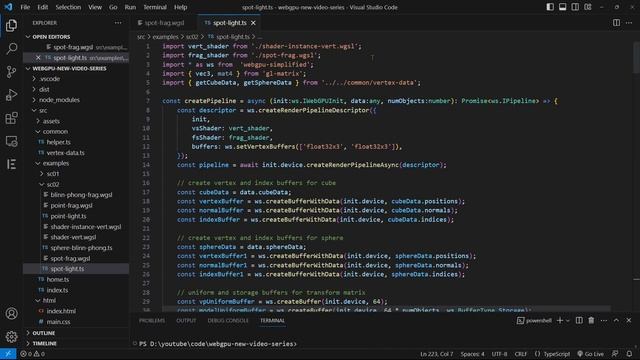Toggle the primary side bar layout icon
This screenshot has width=640, height=360.
click(550, 7)
